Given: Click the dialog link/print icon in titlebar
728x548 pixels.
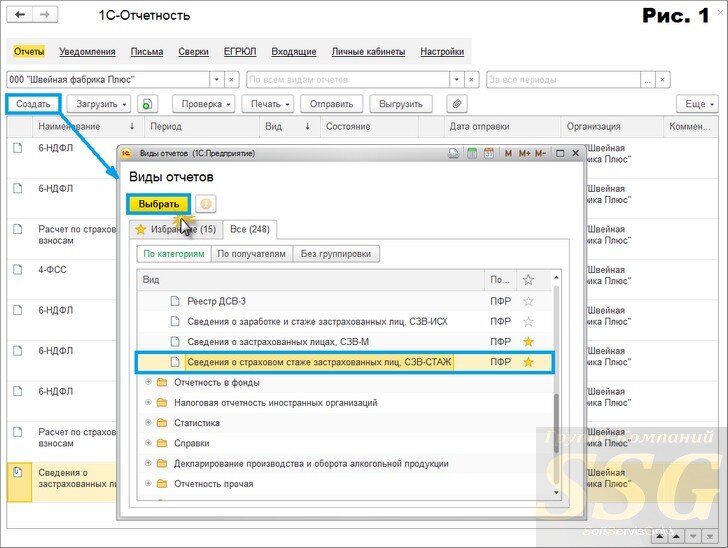Looking at the screenshot, I should (454, 153).
